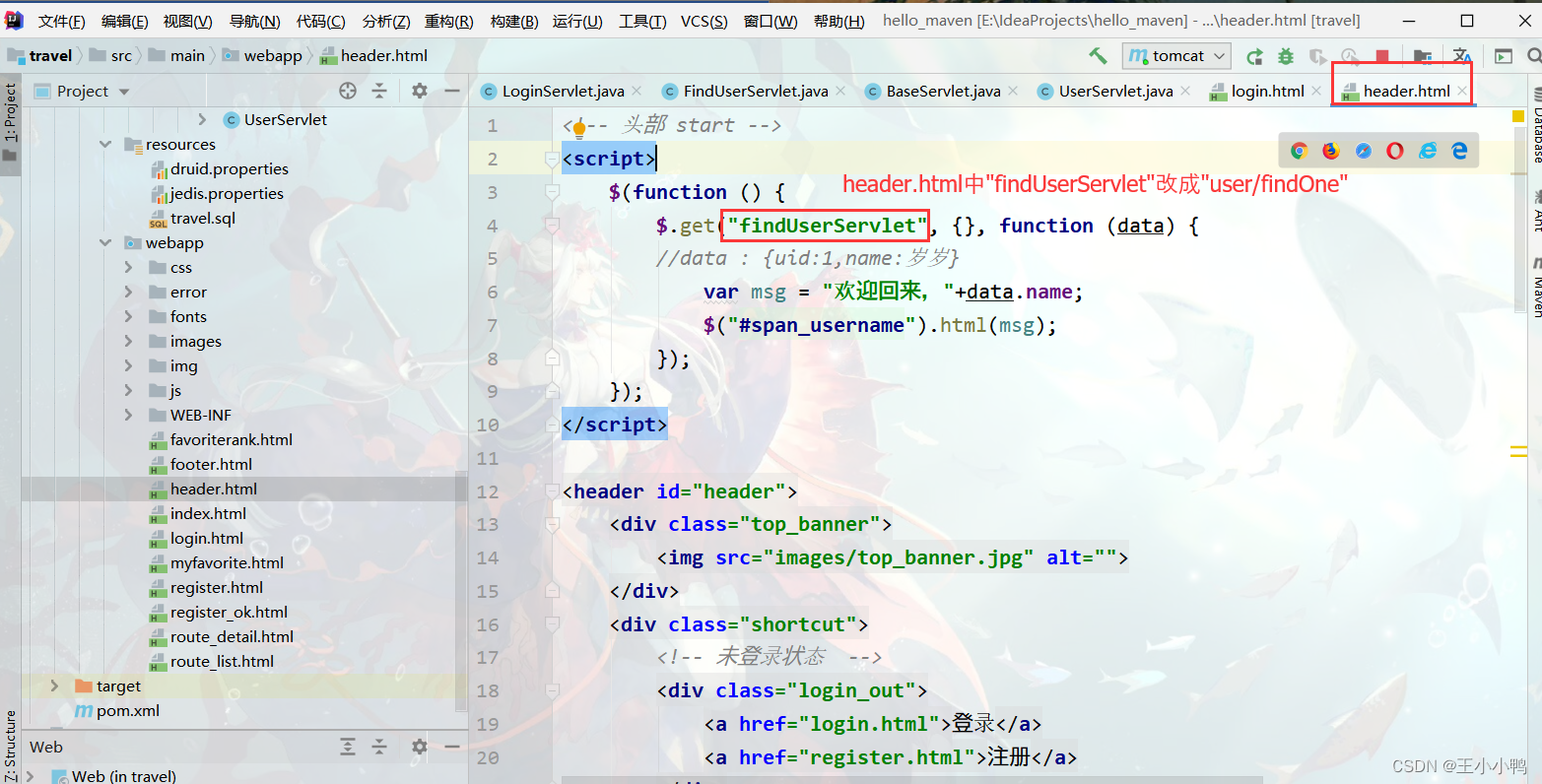Select druid.properties in project tree

(x=229, y=168)
